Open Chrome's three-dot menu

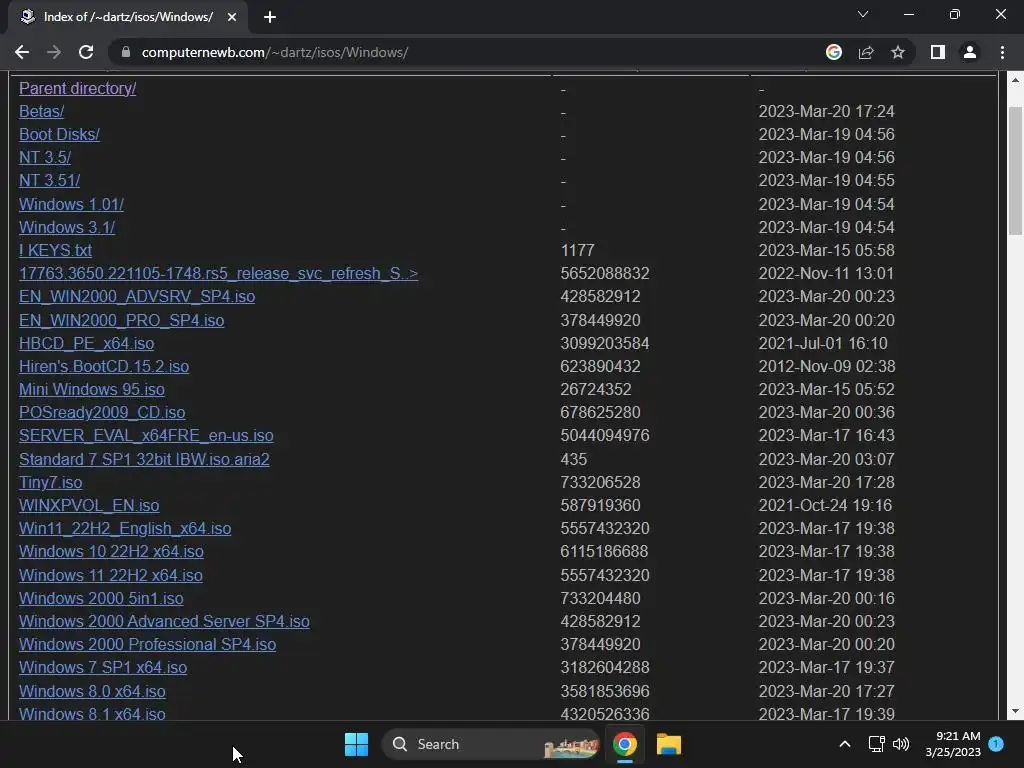tap(1002, 52)
